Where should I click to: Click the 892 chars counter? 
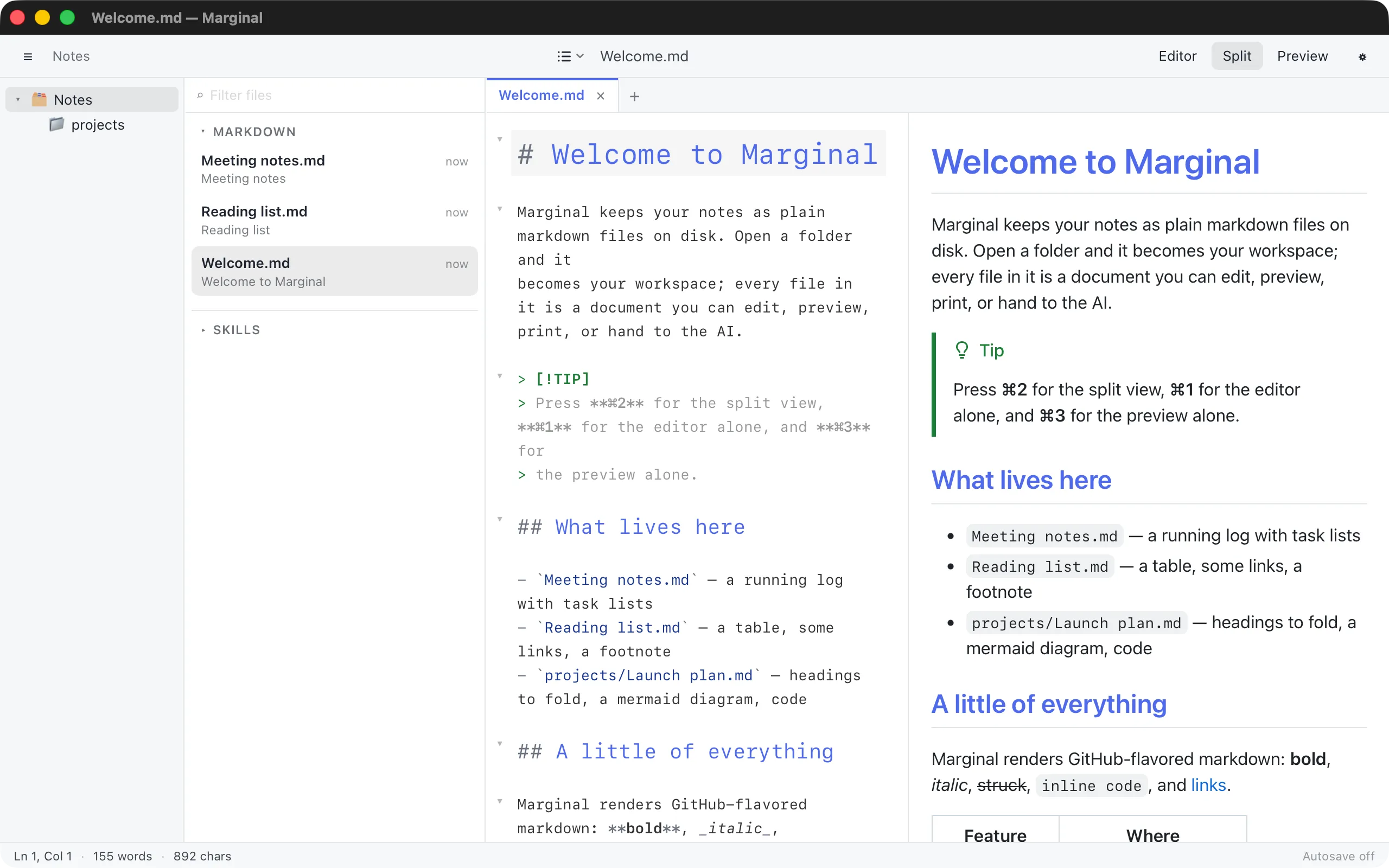pos(202,856)
